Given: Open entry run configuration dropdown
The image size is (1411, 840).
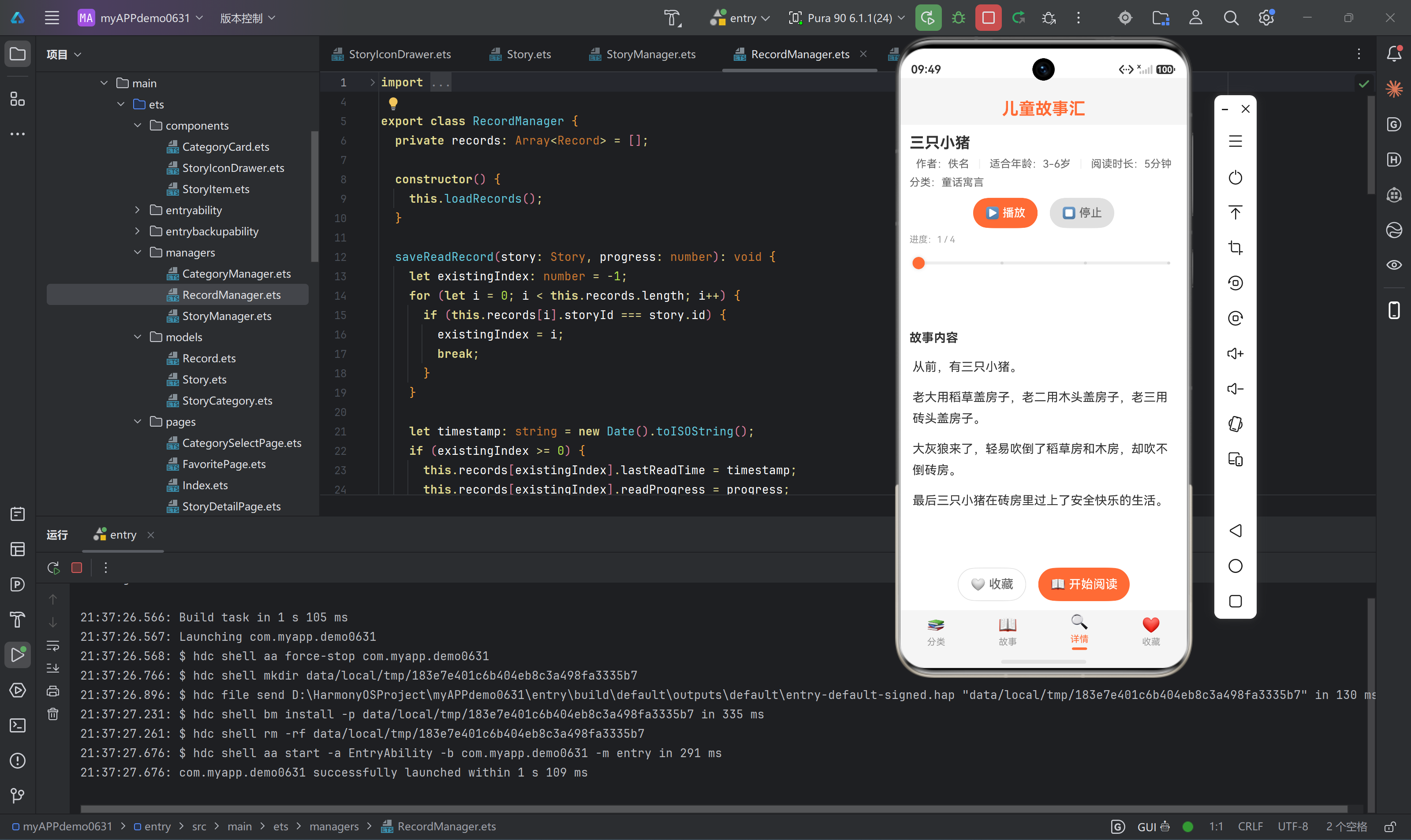Looking at the screenshot, I should point(741,18).
